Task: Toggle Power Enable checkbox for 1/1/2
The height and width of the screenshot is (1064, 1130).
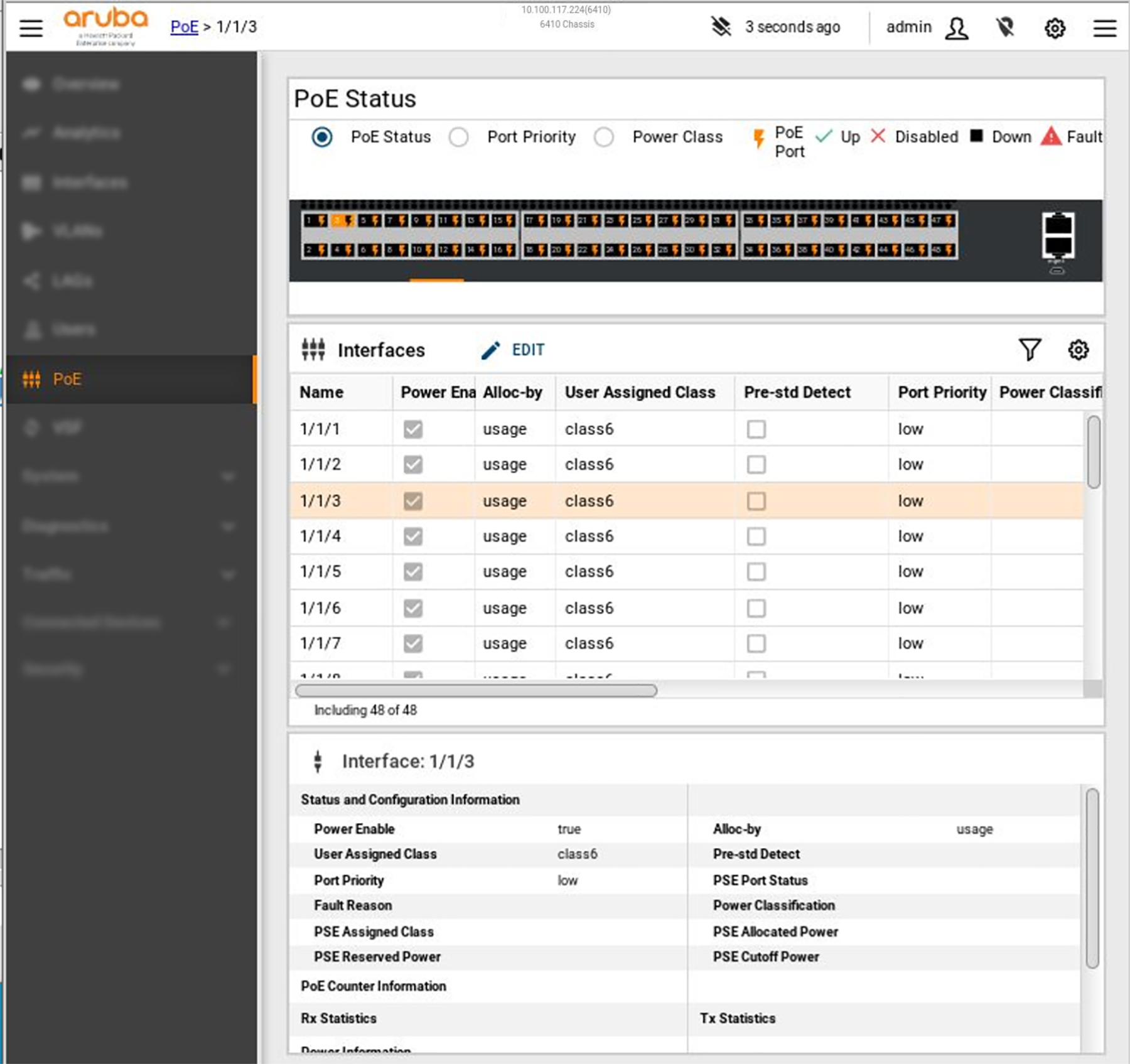Action: (413, 465)
